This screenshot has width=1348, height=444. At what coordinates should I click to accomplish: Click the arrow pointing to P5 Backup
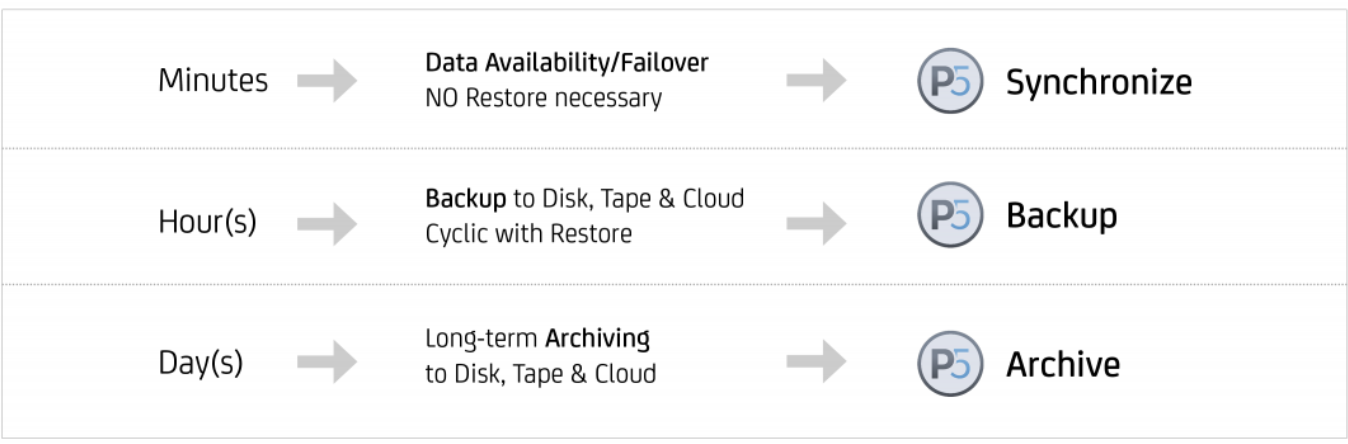pos(817,222)
